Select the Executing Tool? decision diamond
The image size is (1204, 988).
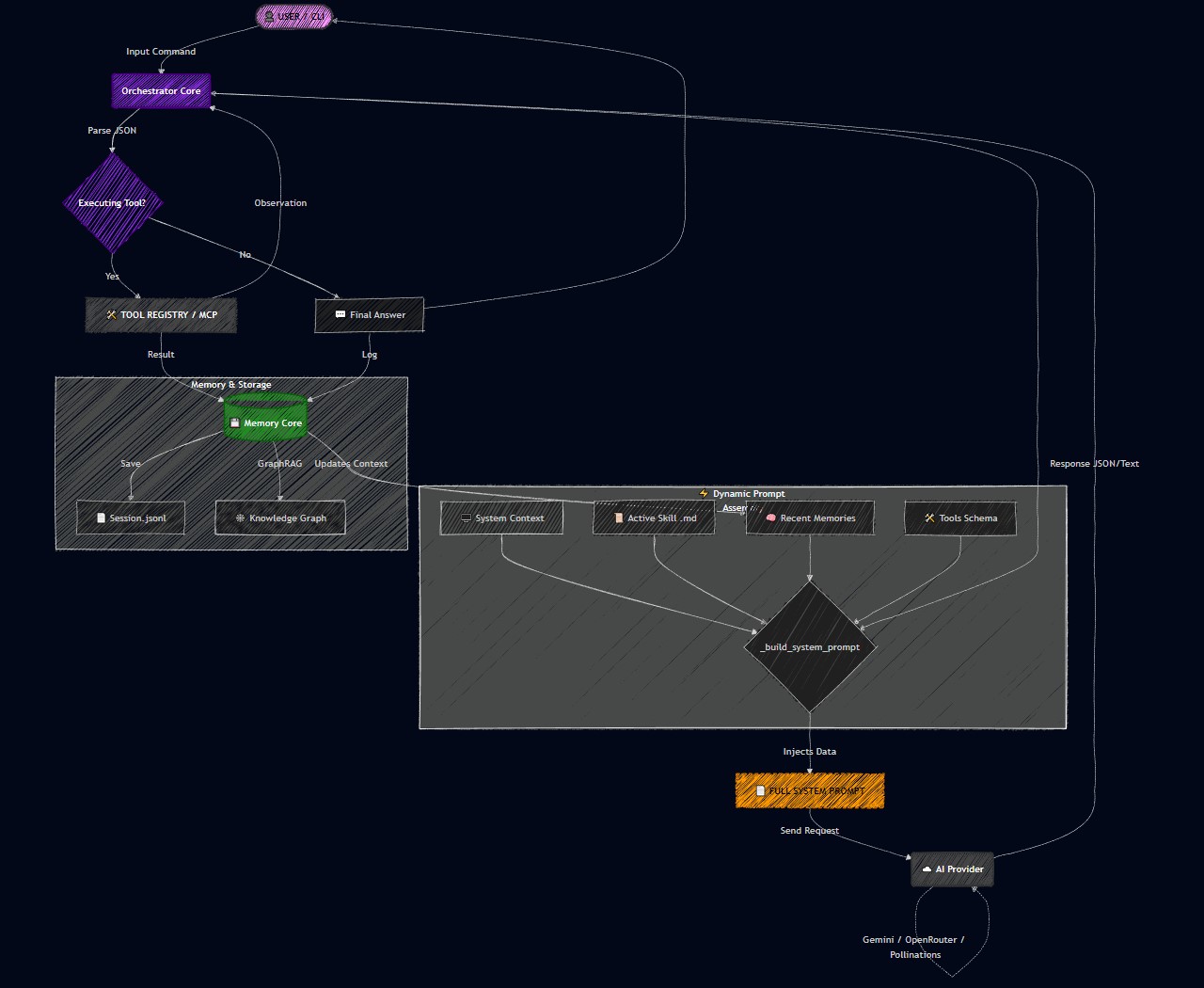(112, 202)
